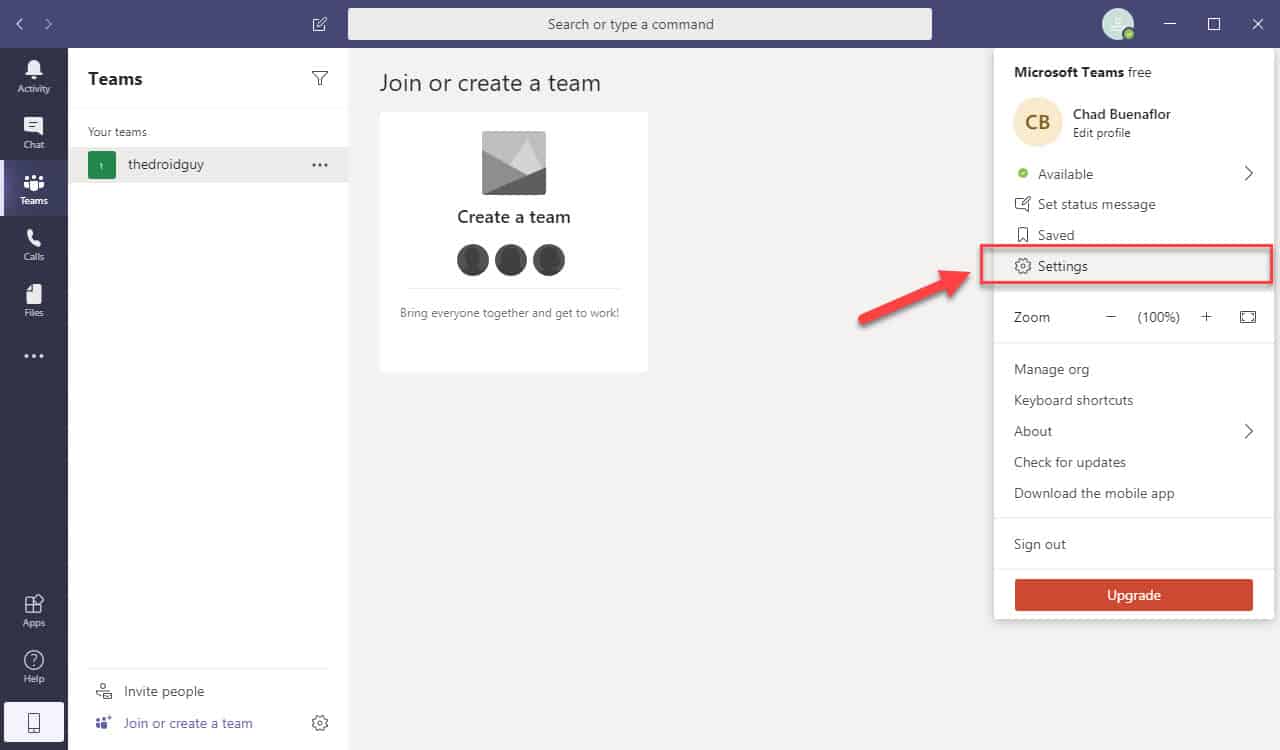1280x750 pixels.
Task: Expand the Available status submenu
Action: [1248, 174]
